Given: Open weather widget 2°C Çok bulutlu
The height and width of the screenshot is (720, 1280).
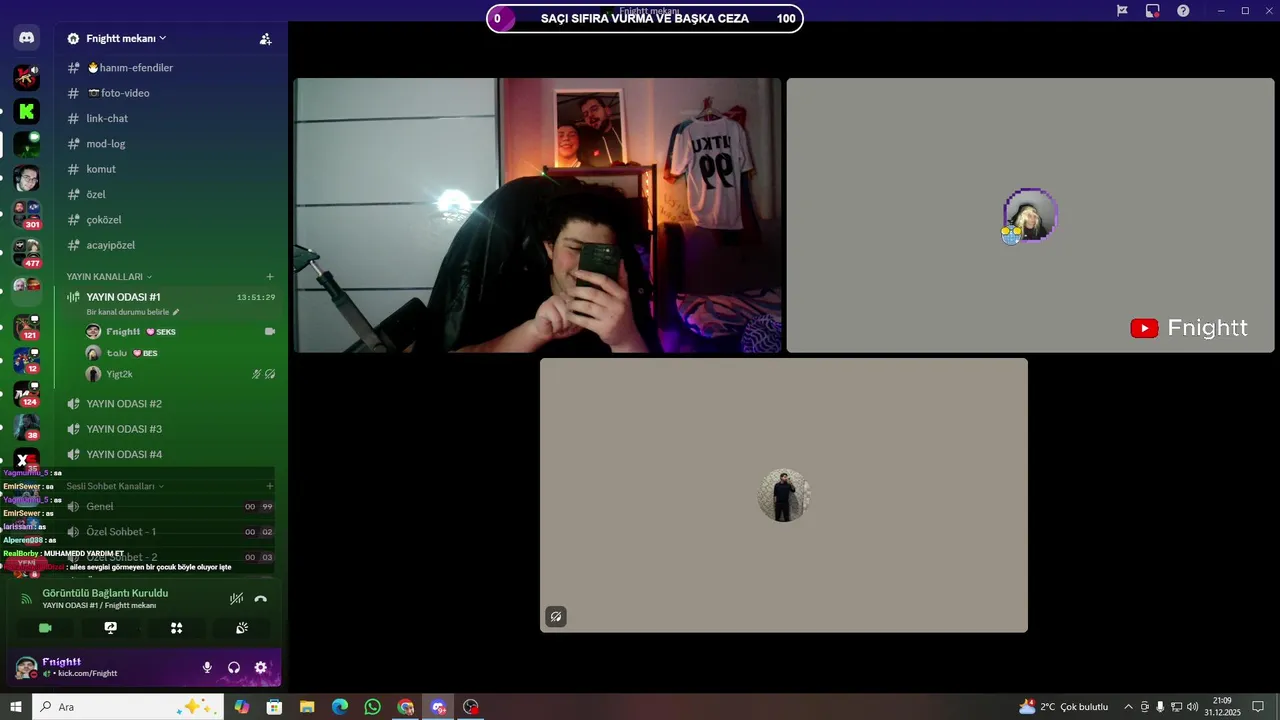Looking at the screenshot, I should pyautogui.click(x=1063, y=707).
